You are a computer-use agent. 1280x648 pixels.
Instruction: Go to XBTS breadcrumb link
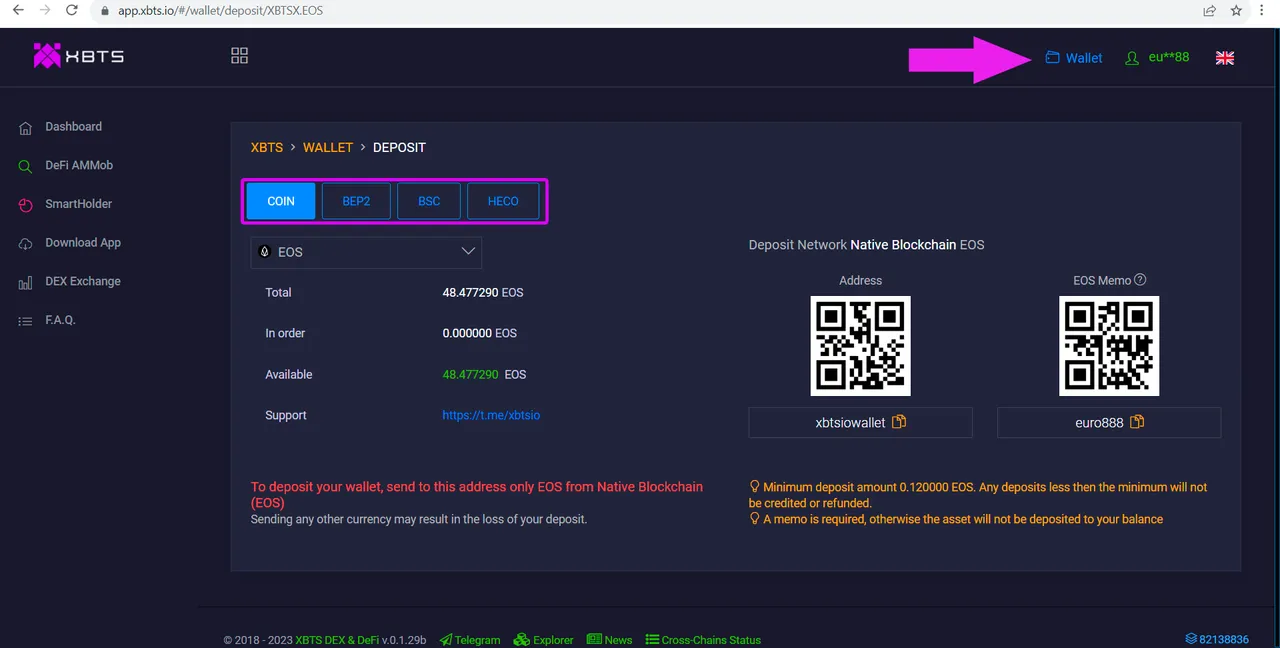click(x=267, y=147)
